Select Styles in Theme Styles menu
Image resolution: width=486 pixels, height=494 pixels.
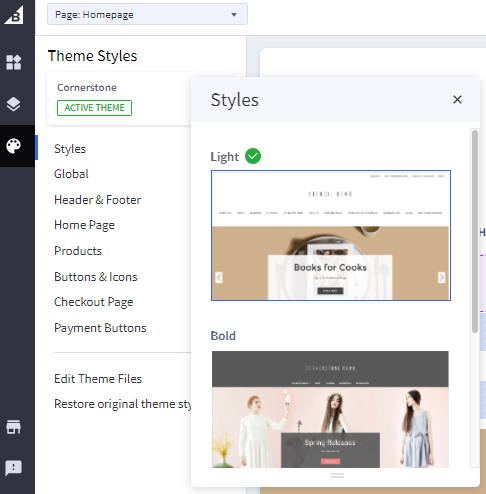coord(70,149)
